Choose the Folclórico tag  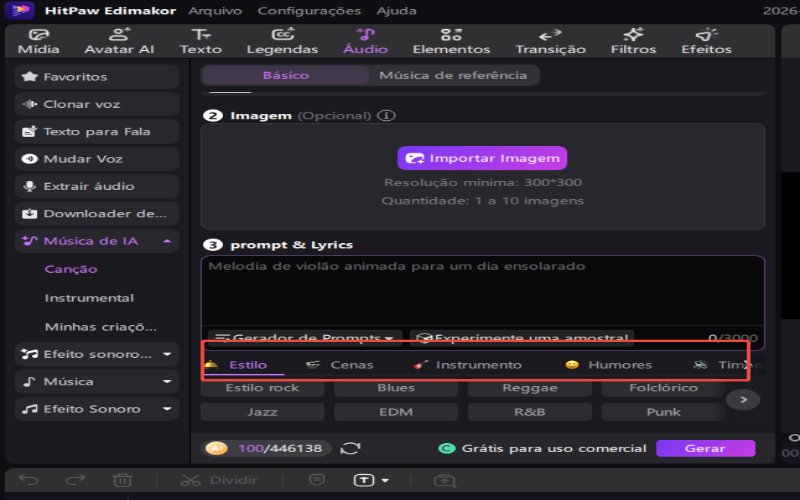point(663,388)
